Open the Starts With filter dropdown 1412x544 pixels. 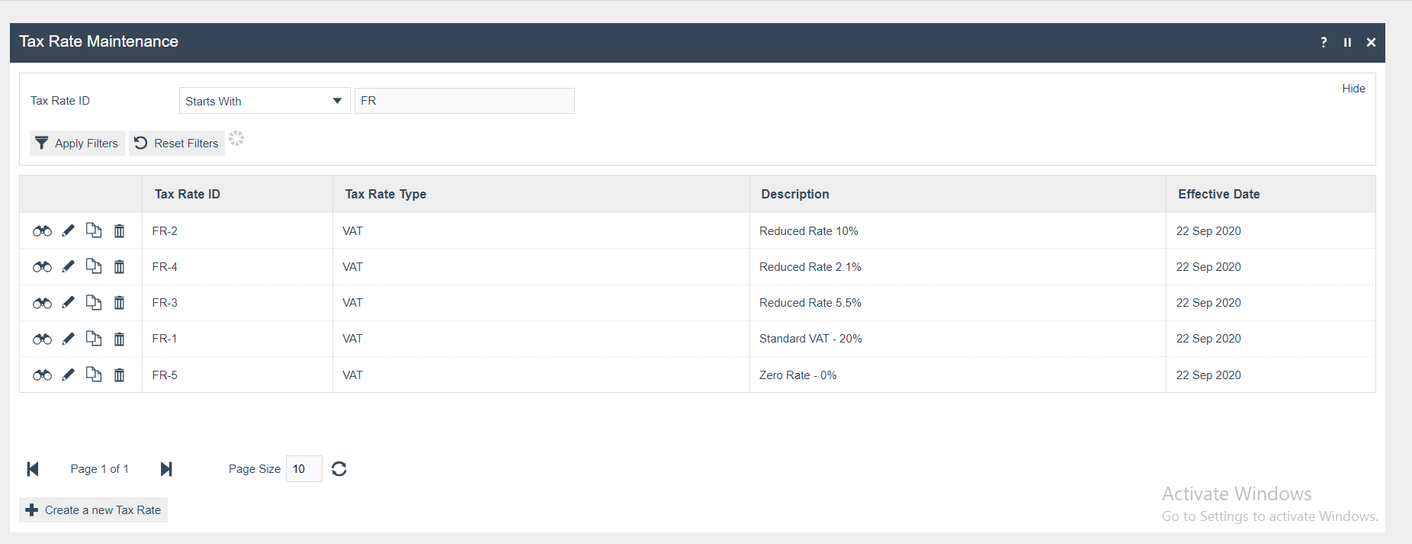tap(264, 101)
